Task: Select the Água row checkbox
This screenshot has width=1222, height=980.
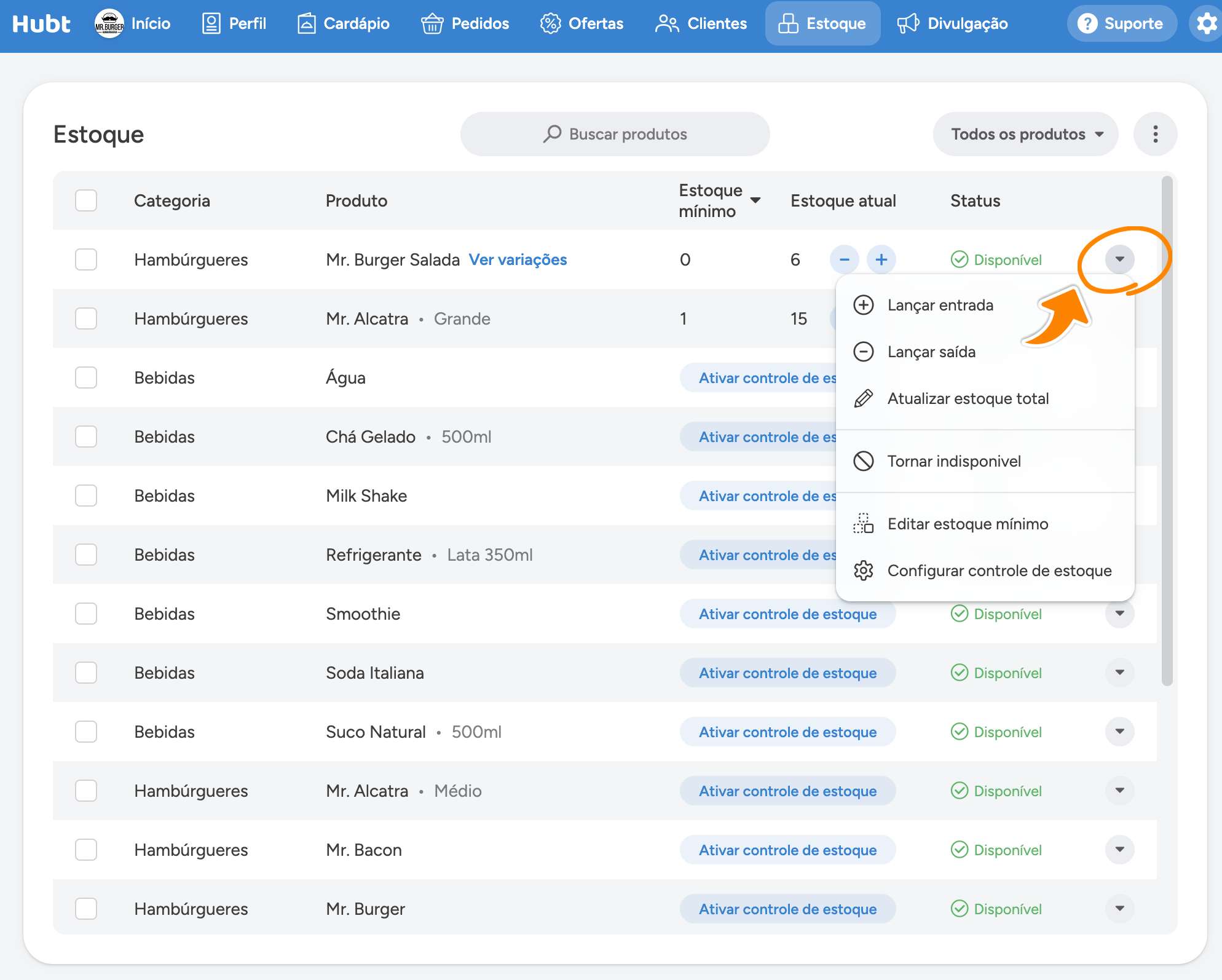Action: pyautogui.click(x=86, y=377)
